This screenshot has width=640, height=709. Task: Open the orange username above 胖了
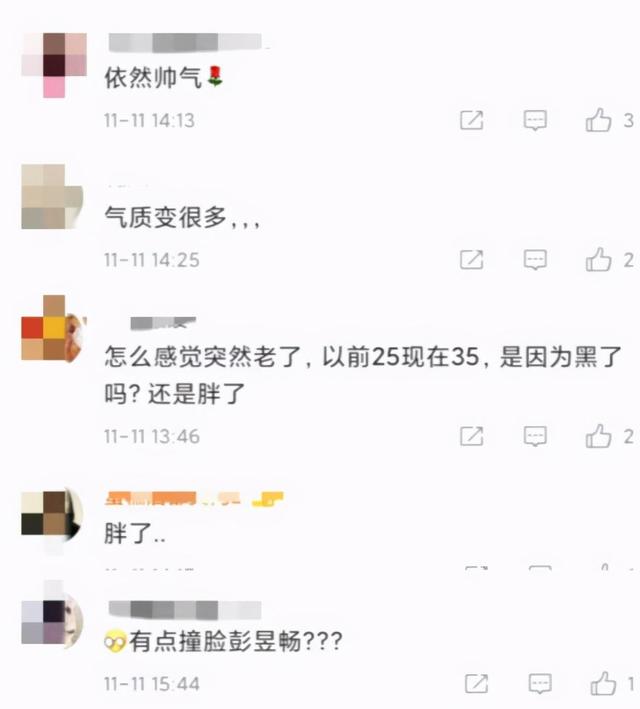coord(194,498)
